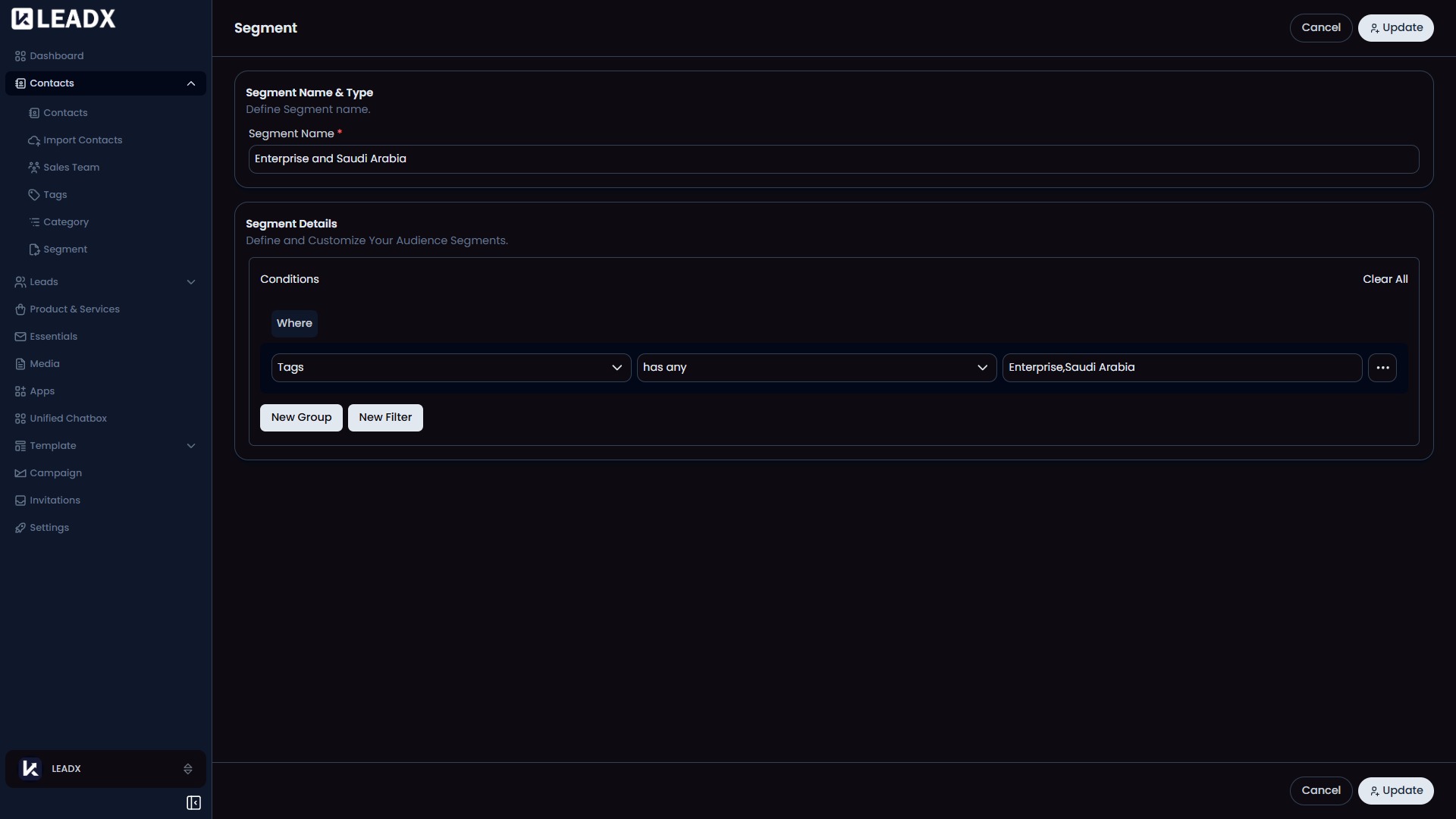Click the ellipsis next to tag values
The width and height of the screenshot is (1456, 819).
[x=1382, y=367]
